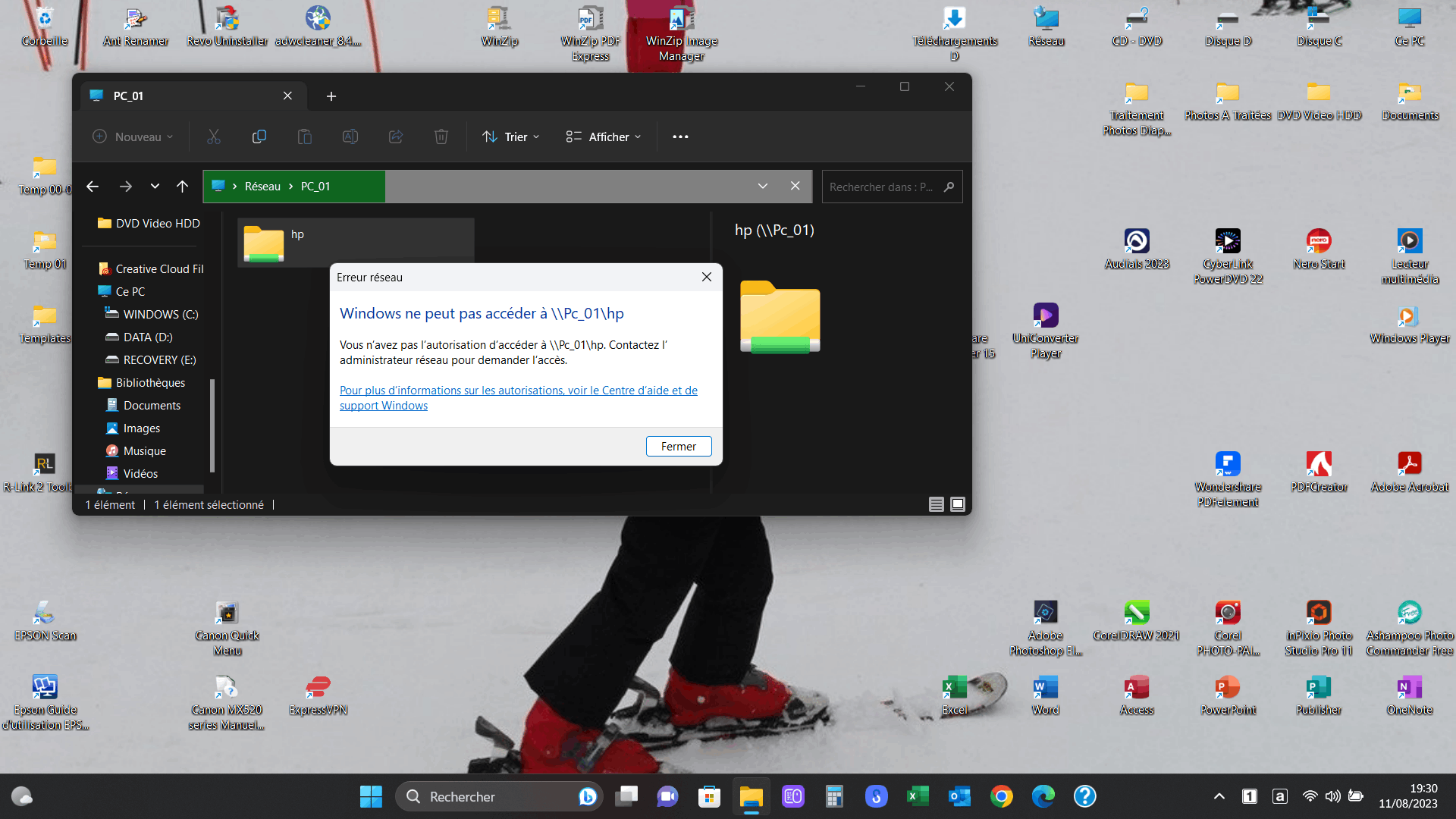Viewport: 1456px width, 819px height.
Task: Open the Afficher view dropdown
Action: click(604, 136)
